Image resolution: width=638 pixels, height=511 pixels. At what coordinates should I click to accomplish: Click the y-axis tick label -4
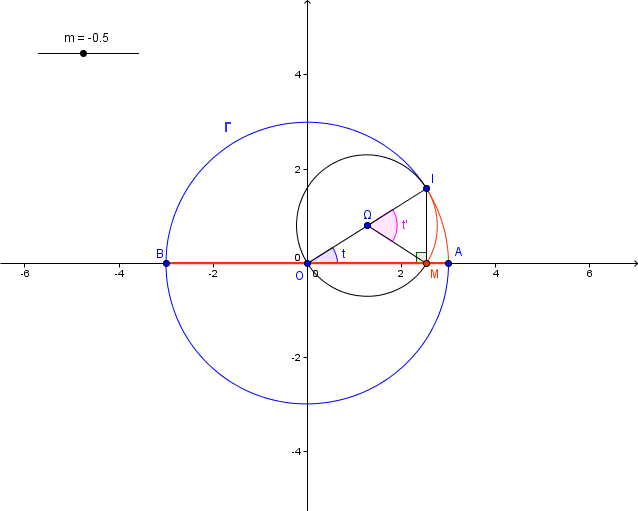(294, 451)
